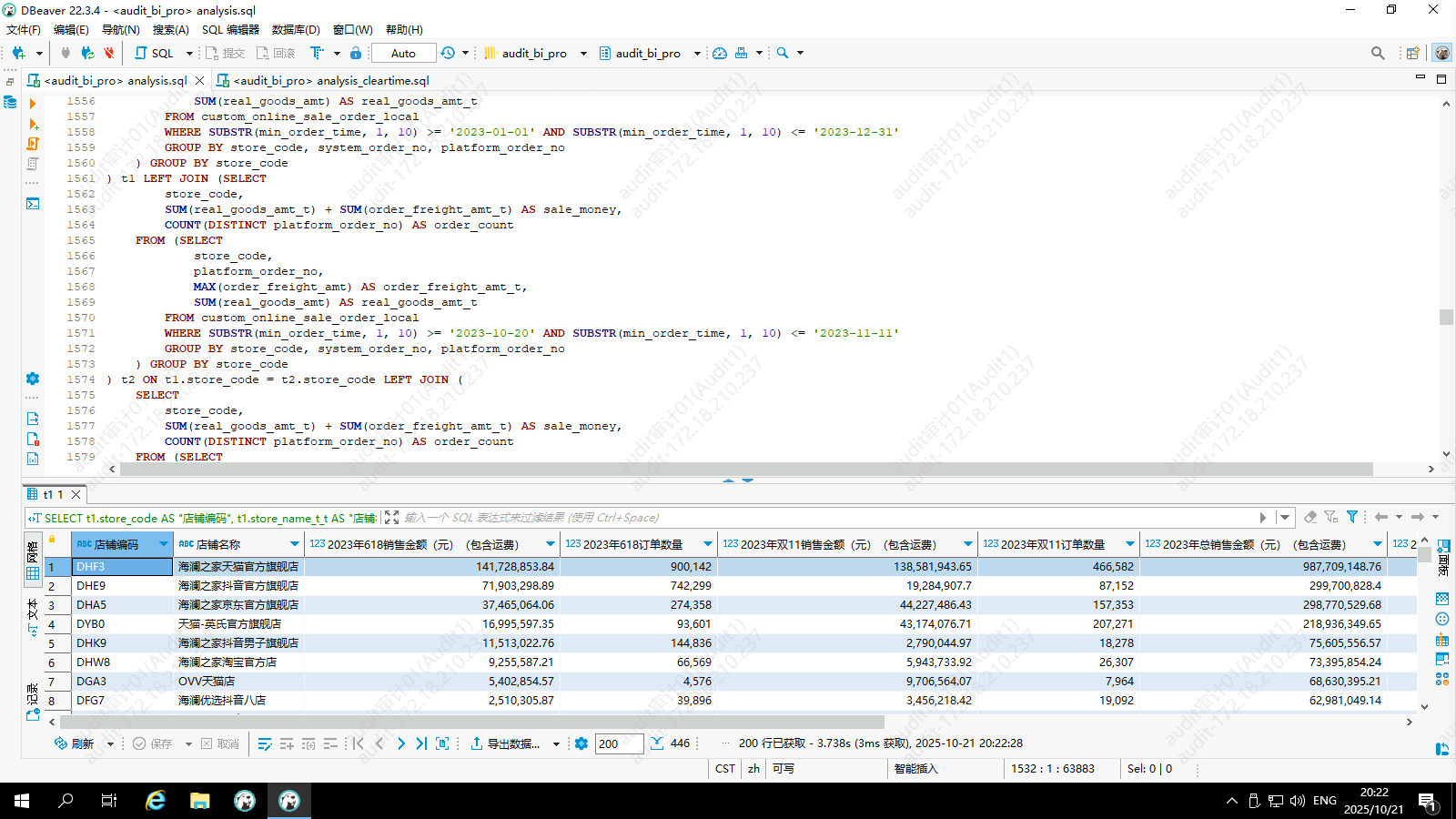Toggle the 面板 side panel
Image resolution: width=1456 pixels, height=819 pixels.
[1443, 557]
